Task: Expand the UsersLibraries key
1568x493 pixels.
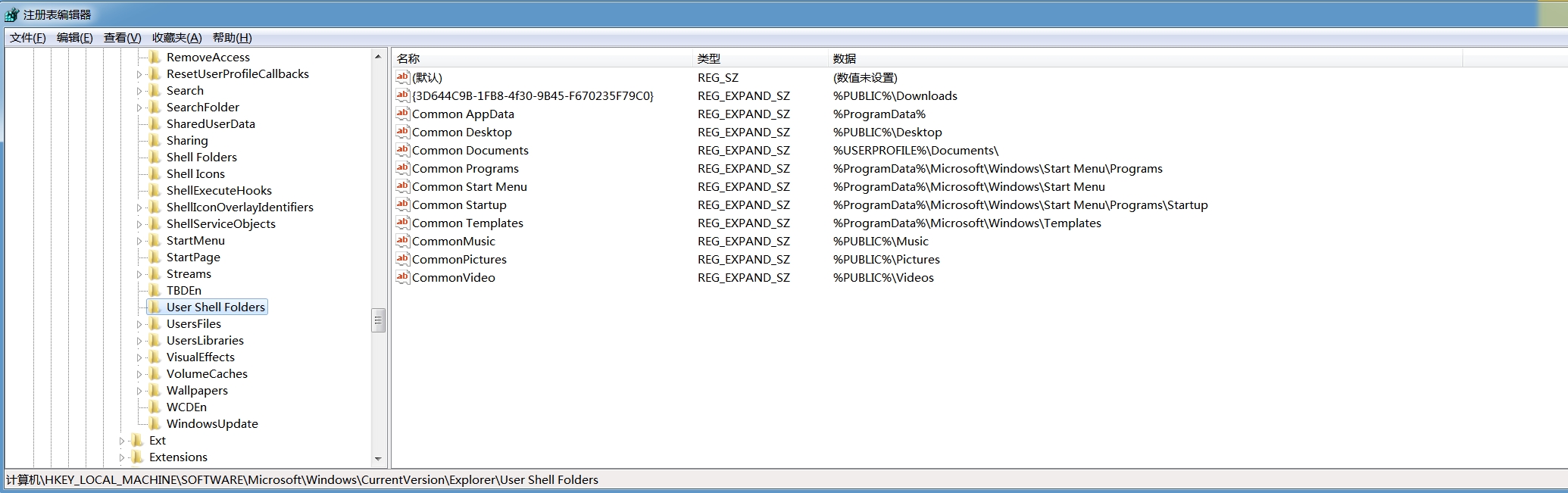Action: [139, 341]
